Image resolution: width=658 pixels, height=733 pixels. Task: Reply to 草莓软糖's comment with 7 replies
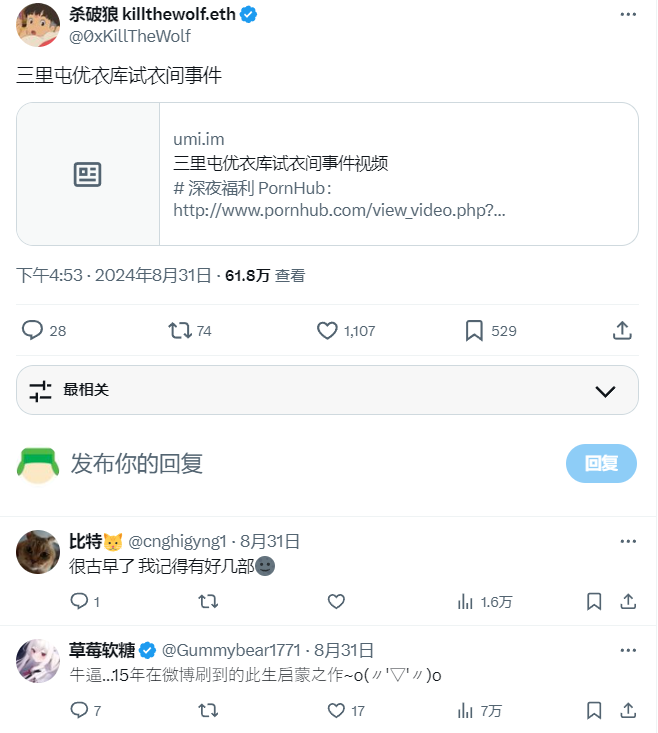(x=80, y=710)
